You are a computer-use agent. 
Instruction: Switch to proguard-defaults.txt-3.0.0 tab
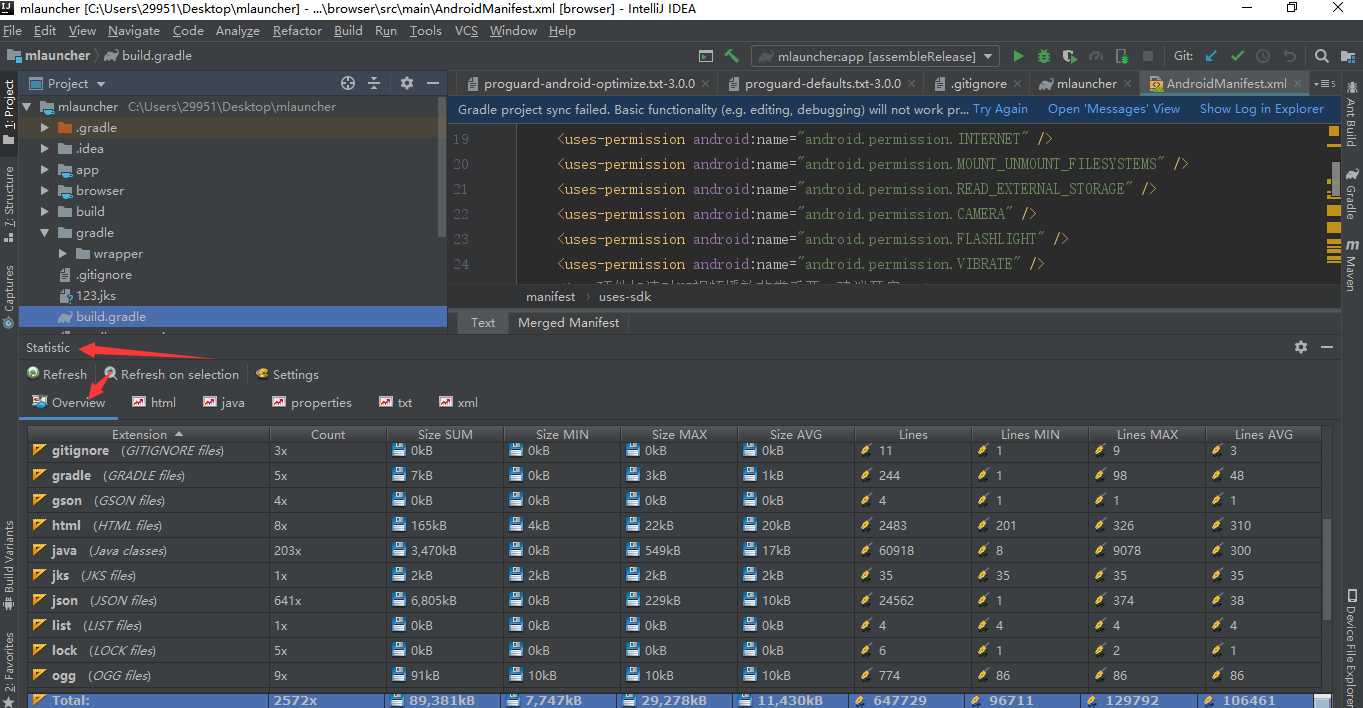823,83
